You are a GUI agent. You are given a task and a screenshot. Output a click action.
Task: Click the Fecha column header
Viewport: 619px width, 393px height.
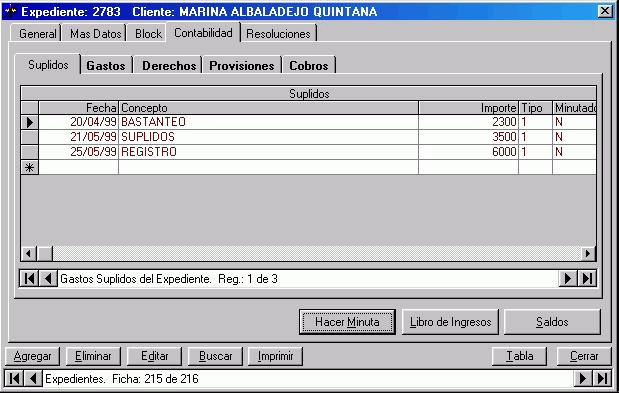(x=79, y=108)
